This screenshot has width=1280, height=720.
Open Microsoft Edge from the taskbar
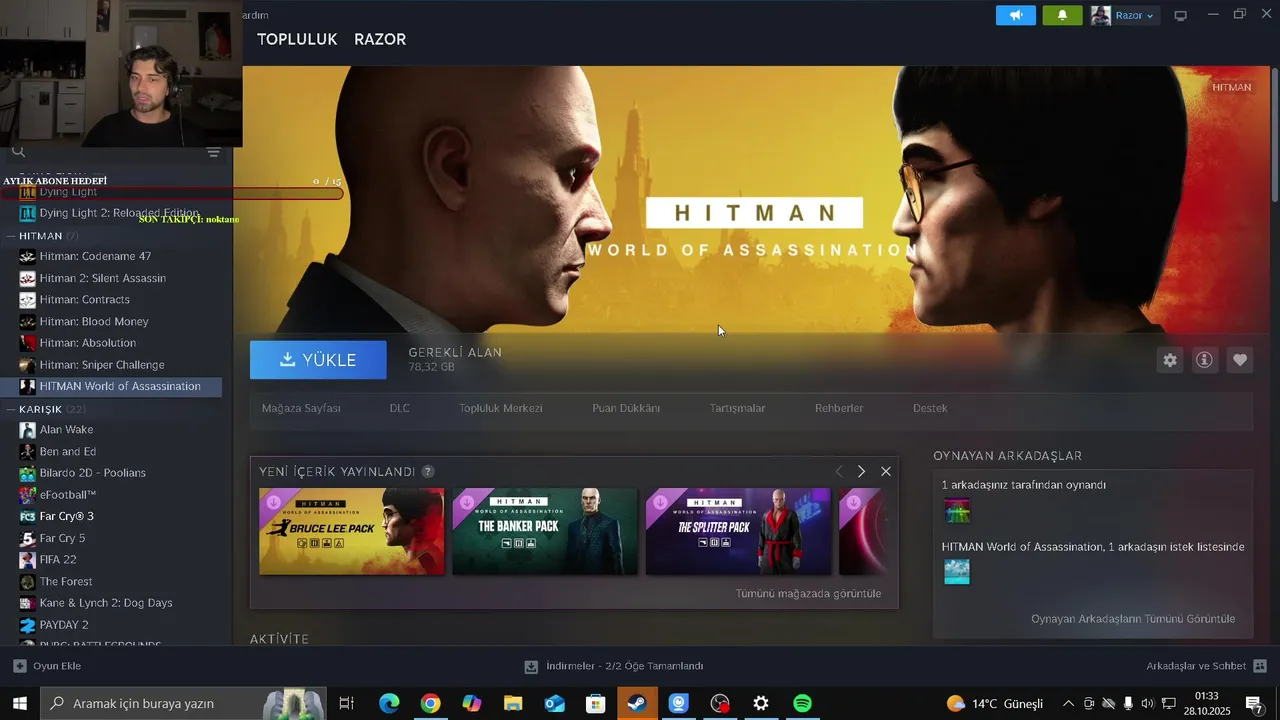(389, 703)
